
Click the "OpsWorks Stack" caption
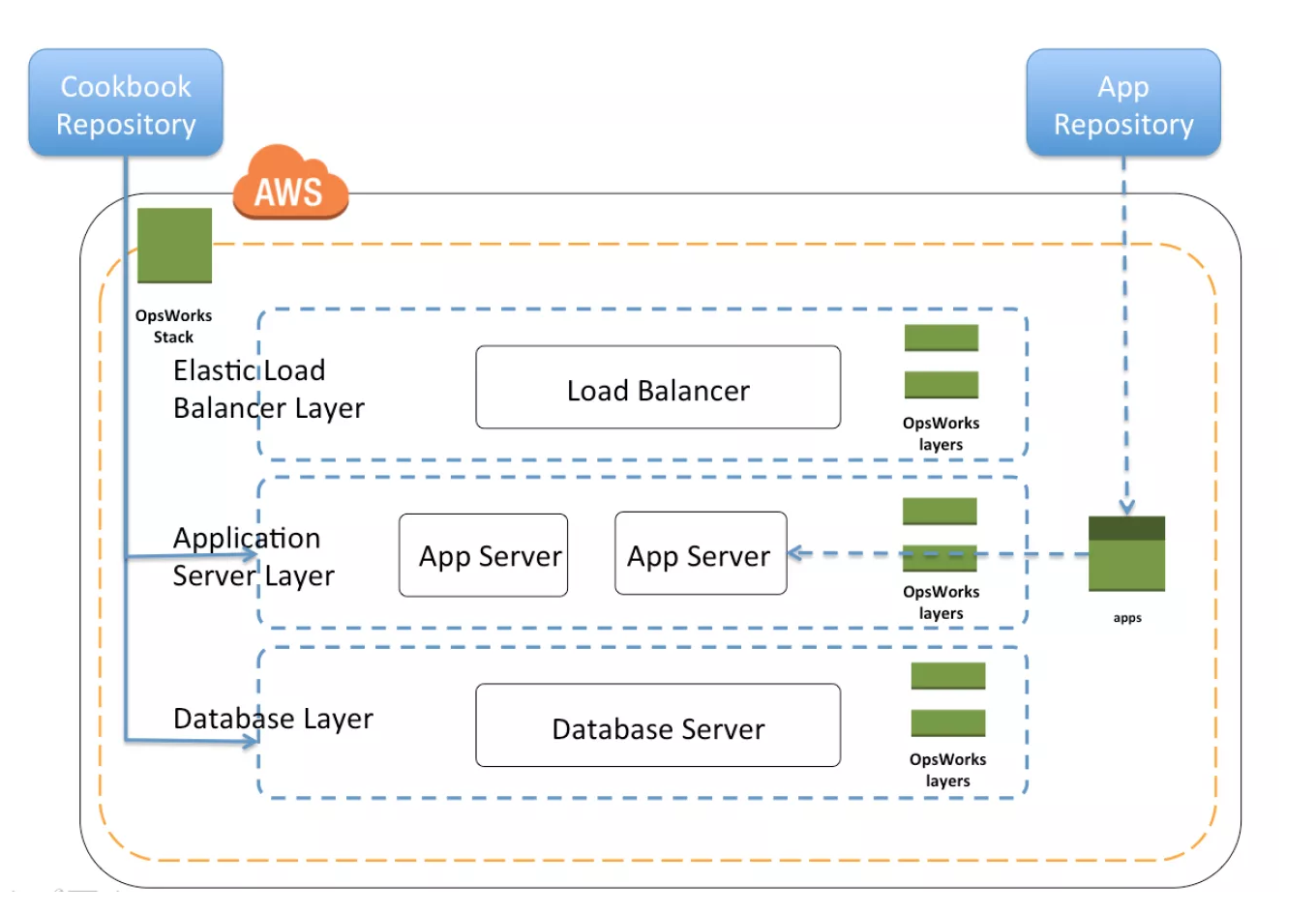tap(174, 326)
